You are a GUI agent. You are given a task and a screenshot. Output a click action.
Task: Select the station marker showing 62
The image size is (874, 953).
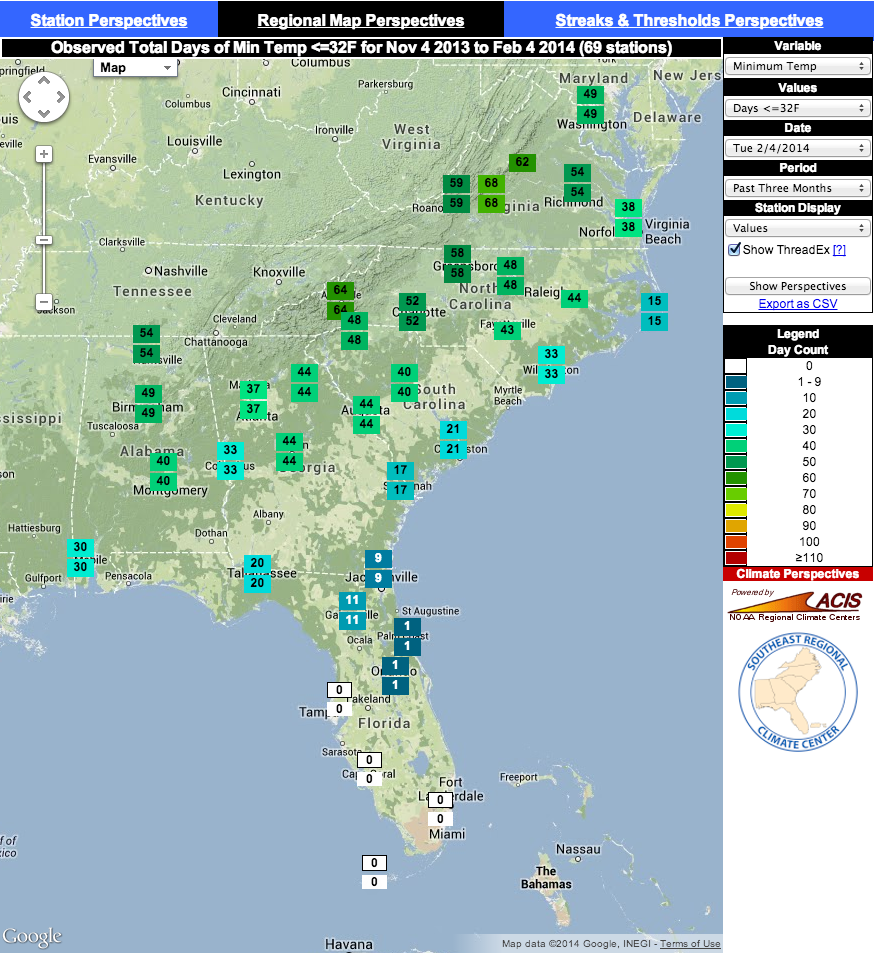click(x=522, y=162)
